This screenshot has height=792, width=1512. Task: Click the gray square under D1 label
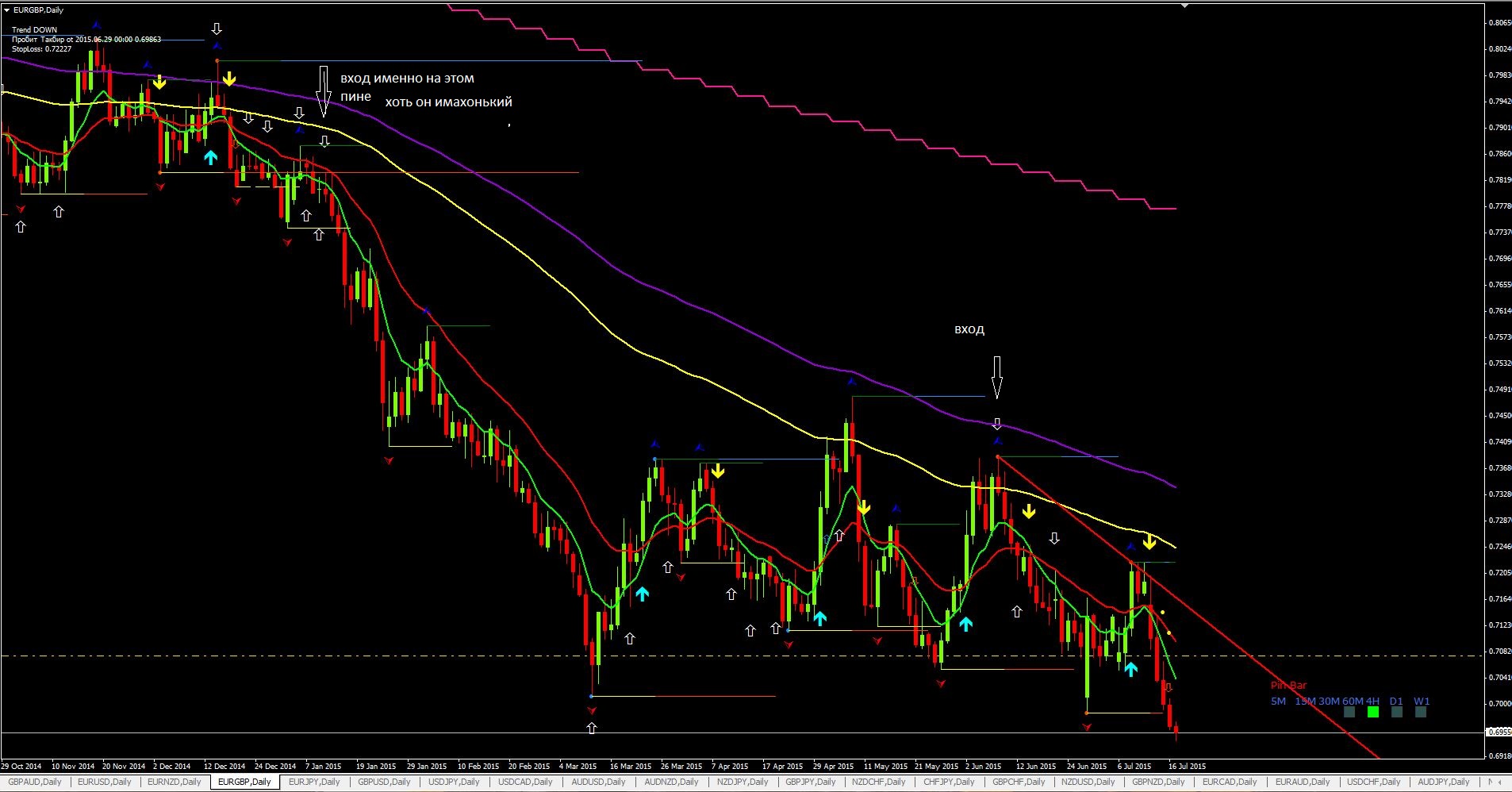(x=1397, y=712)
